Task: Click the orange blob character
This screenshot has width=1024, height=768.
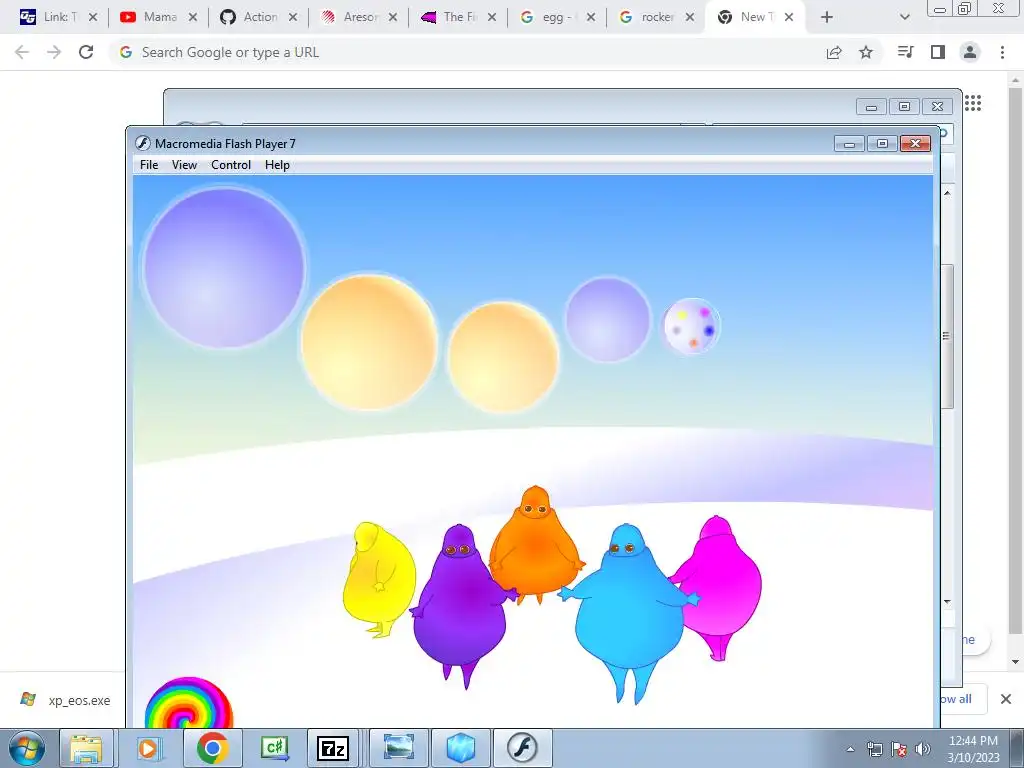Action: click(536, 545)
